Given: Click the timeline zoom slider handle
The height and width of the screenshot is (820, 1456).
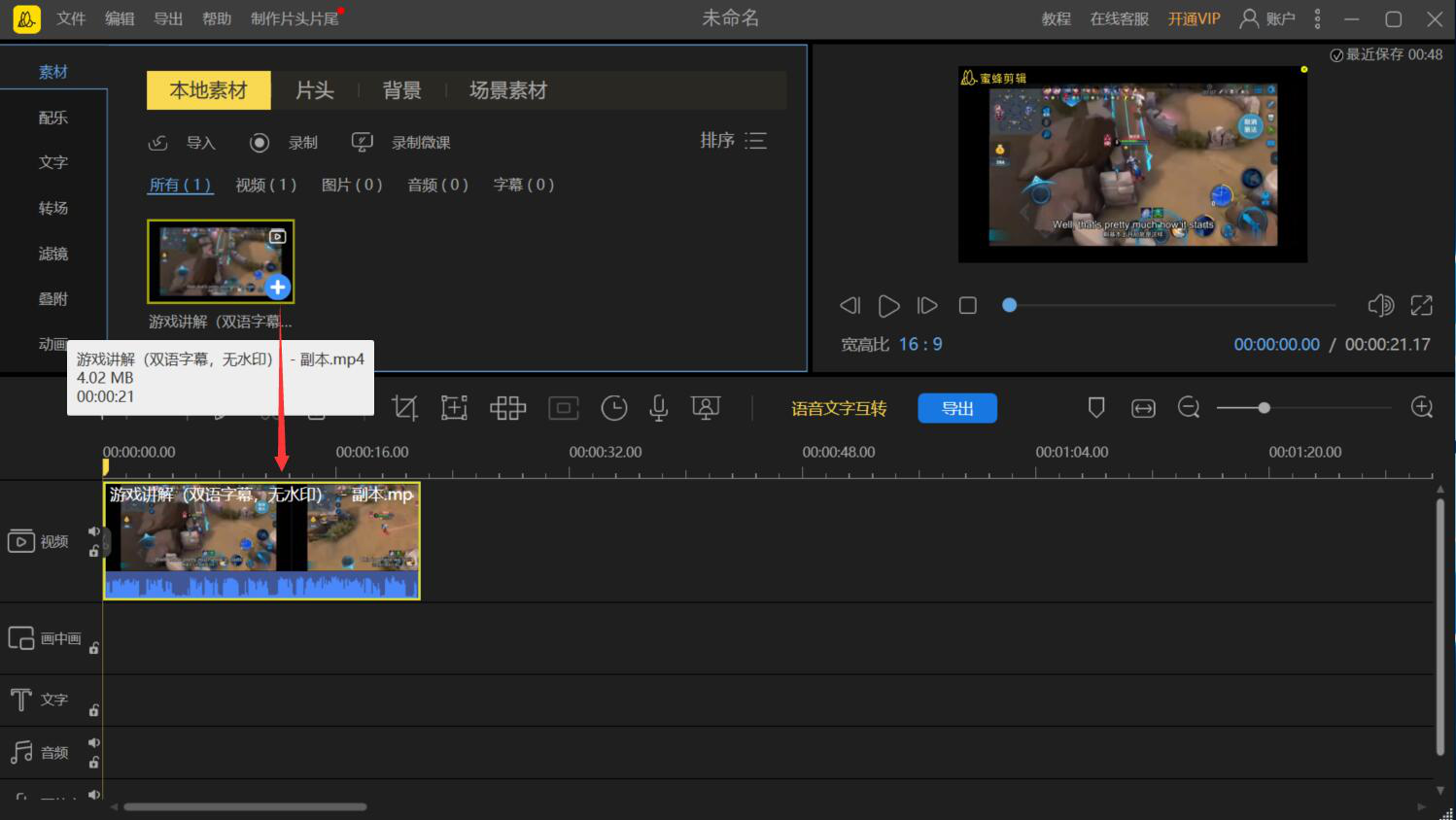Looking at the screenshot, I should point(1264,408).
